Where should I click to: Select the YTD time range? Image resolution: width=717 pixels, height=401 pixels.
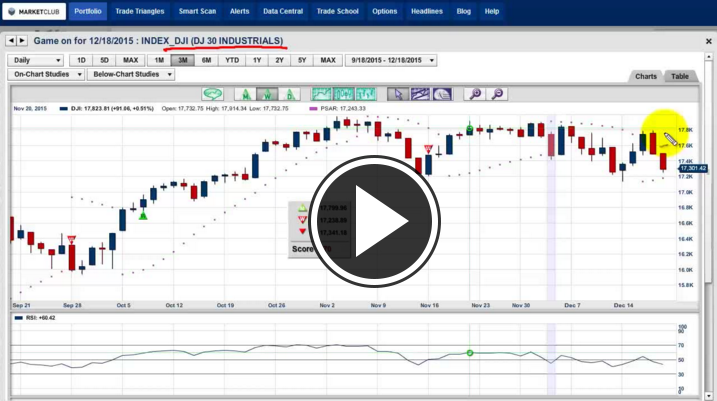232,60
